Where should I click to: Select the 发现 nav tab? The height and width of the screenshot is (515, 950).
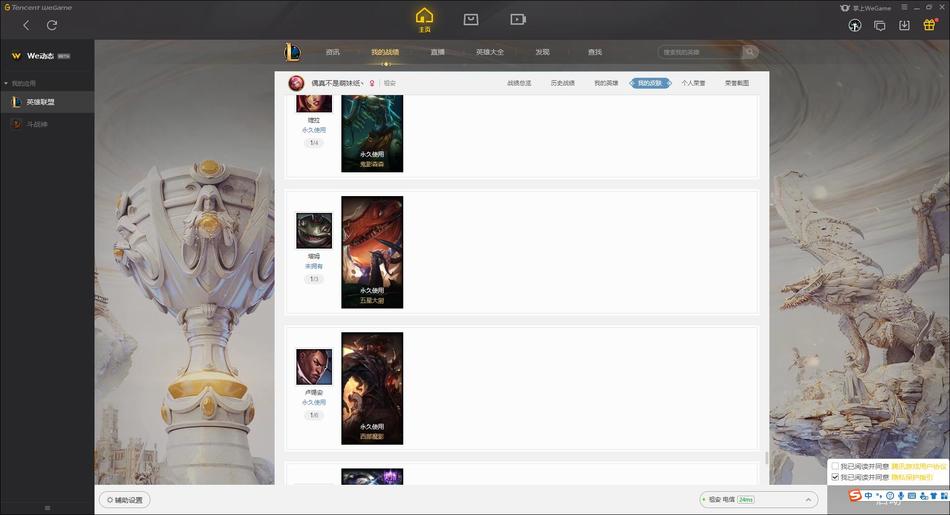coord(542,52)
